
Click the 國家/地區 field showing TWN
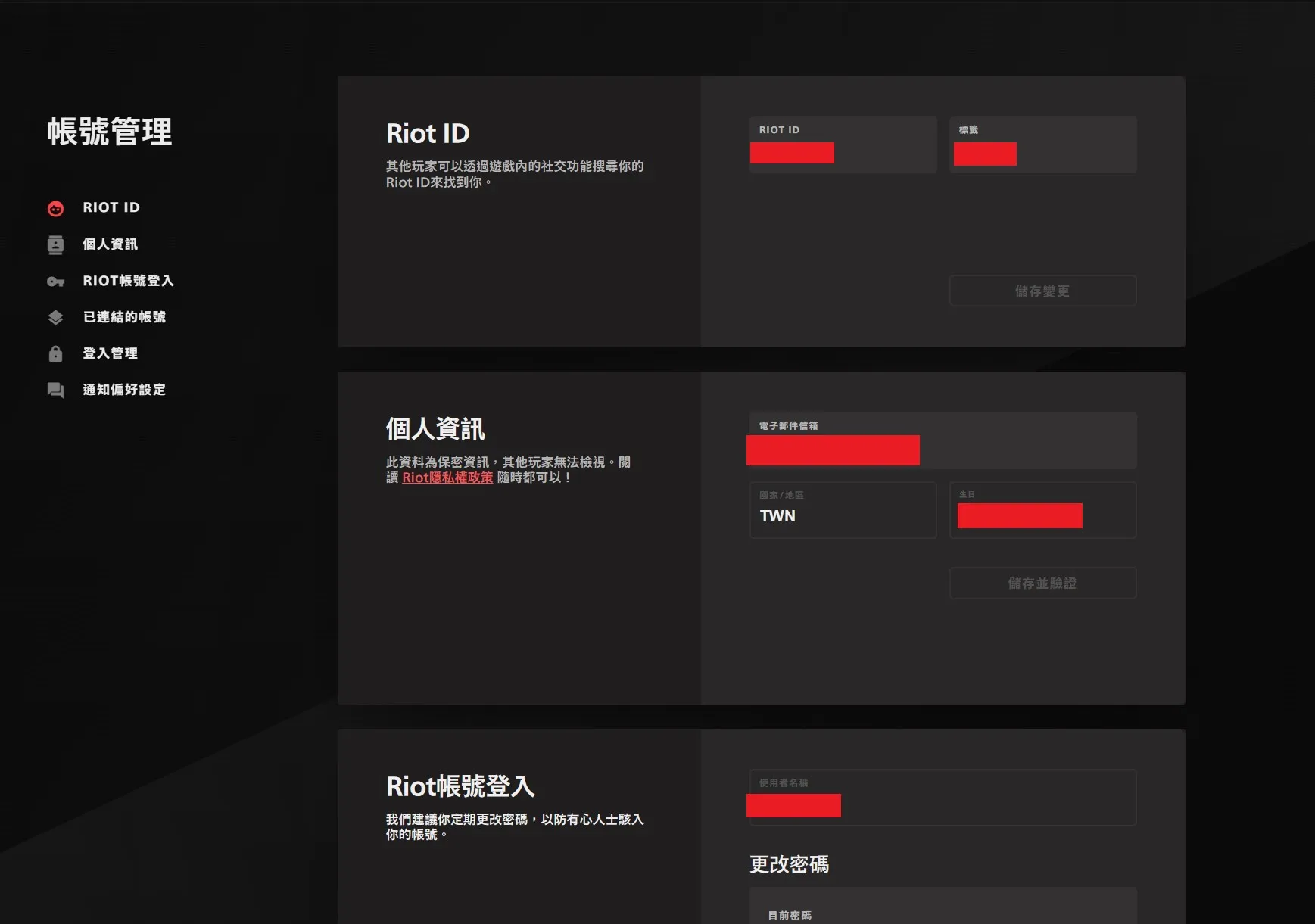843,510
